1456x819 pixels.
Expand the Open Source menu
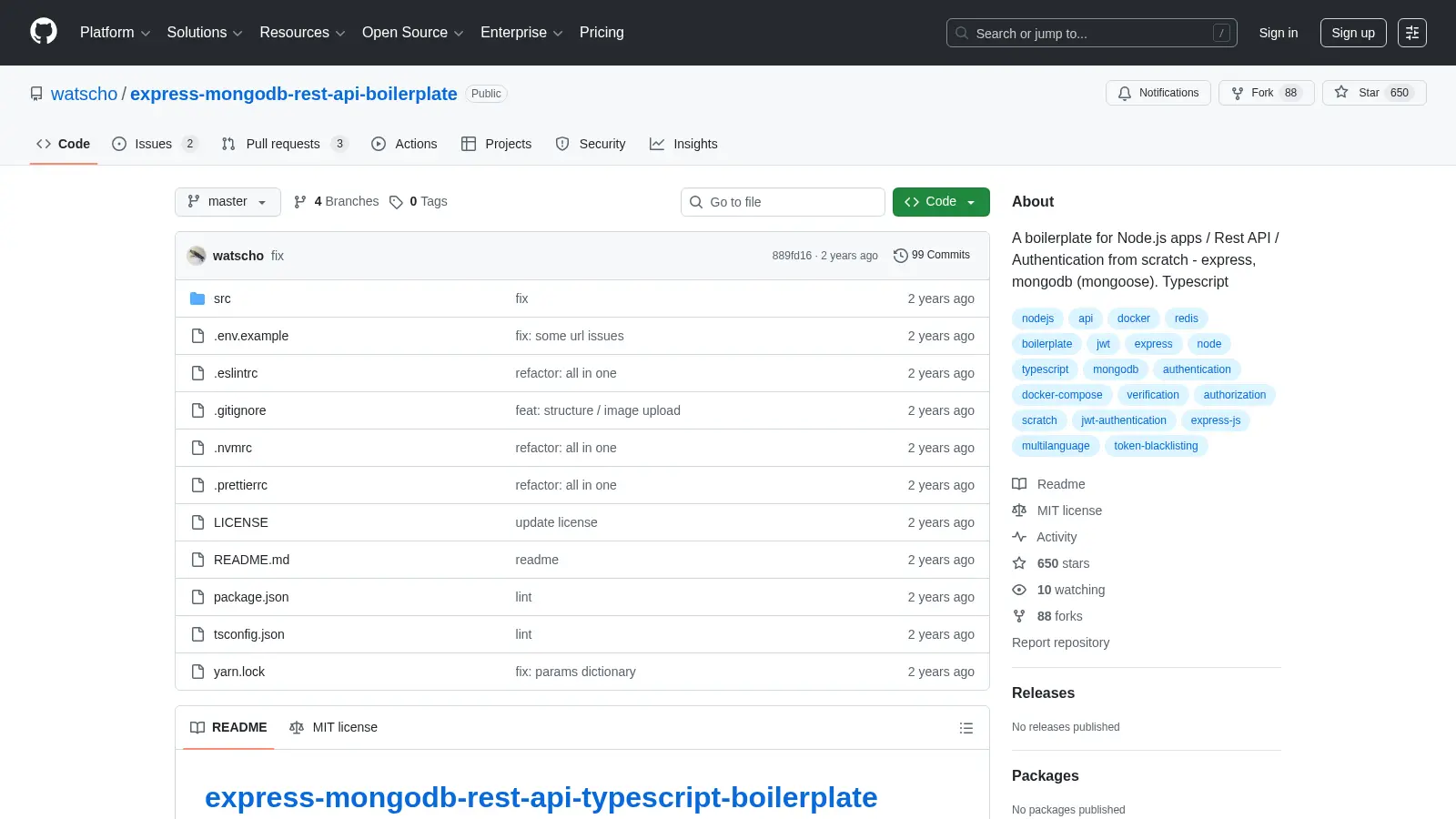tap(413, 33)
